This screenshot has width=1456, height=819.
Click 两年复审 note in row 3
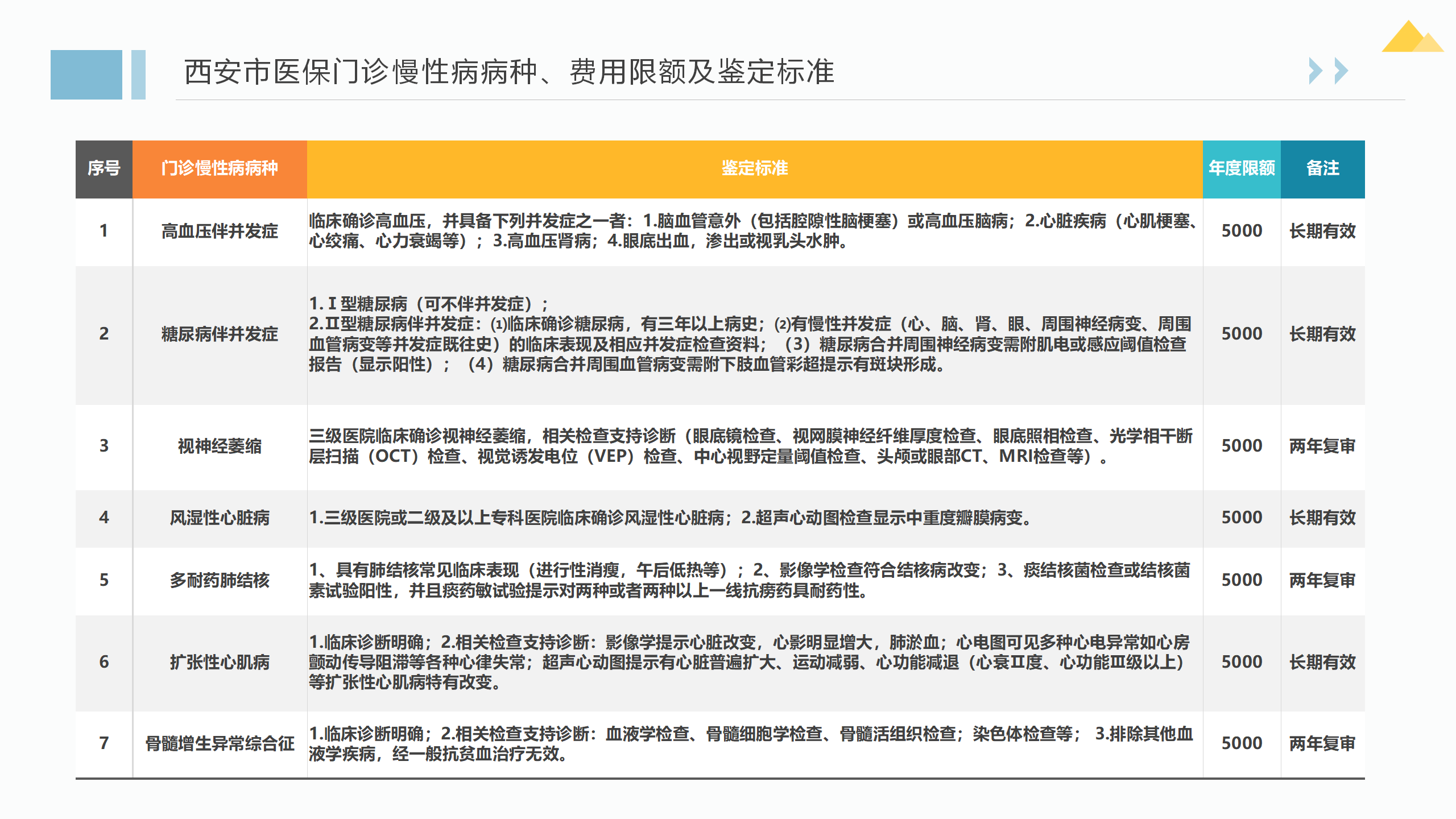[x=1322, y=446]
